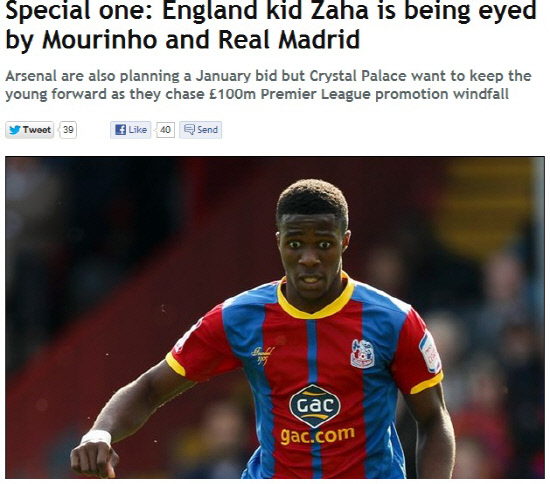Open the tweet count bubble showing 39

point(68,130)
